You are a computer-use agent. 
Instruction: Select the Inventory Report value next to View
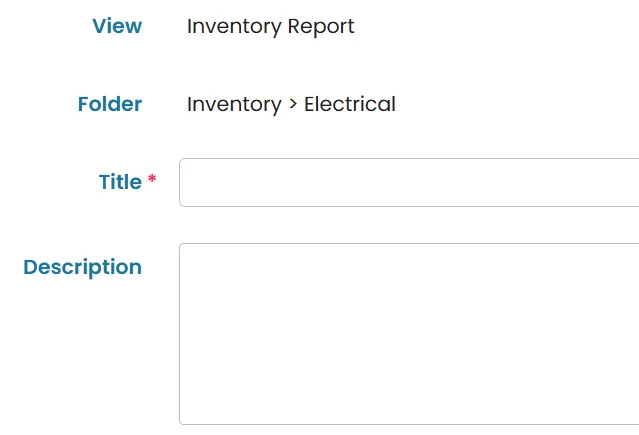271,26
